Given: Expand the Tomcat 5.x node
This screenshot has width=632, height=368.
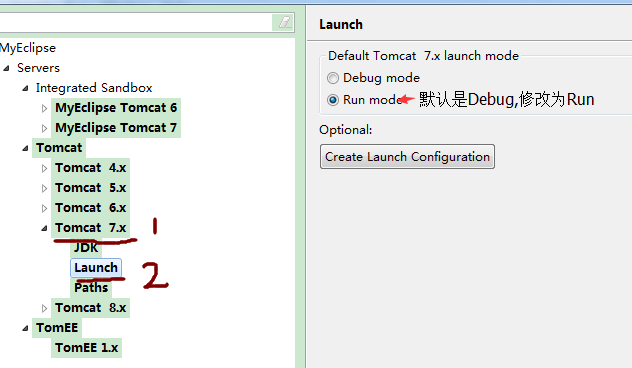Looking at the screenshot, I should pyautogui.click(x=44, y=188).
